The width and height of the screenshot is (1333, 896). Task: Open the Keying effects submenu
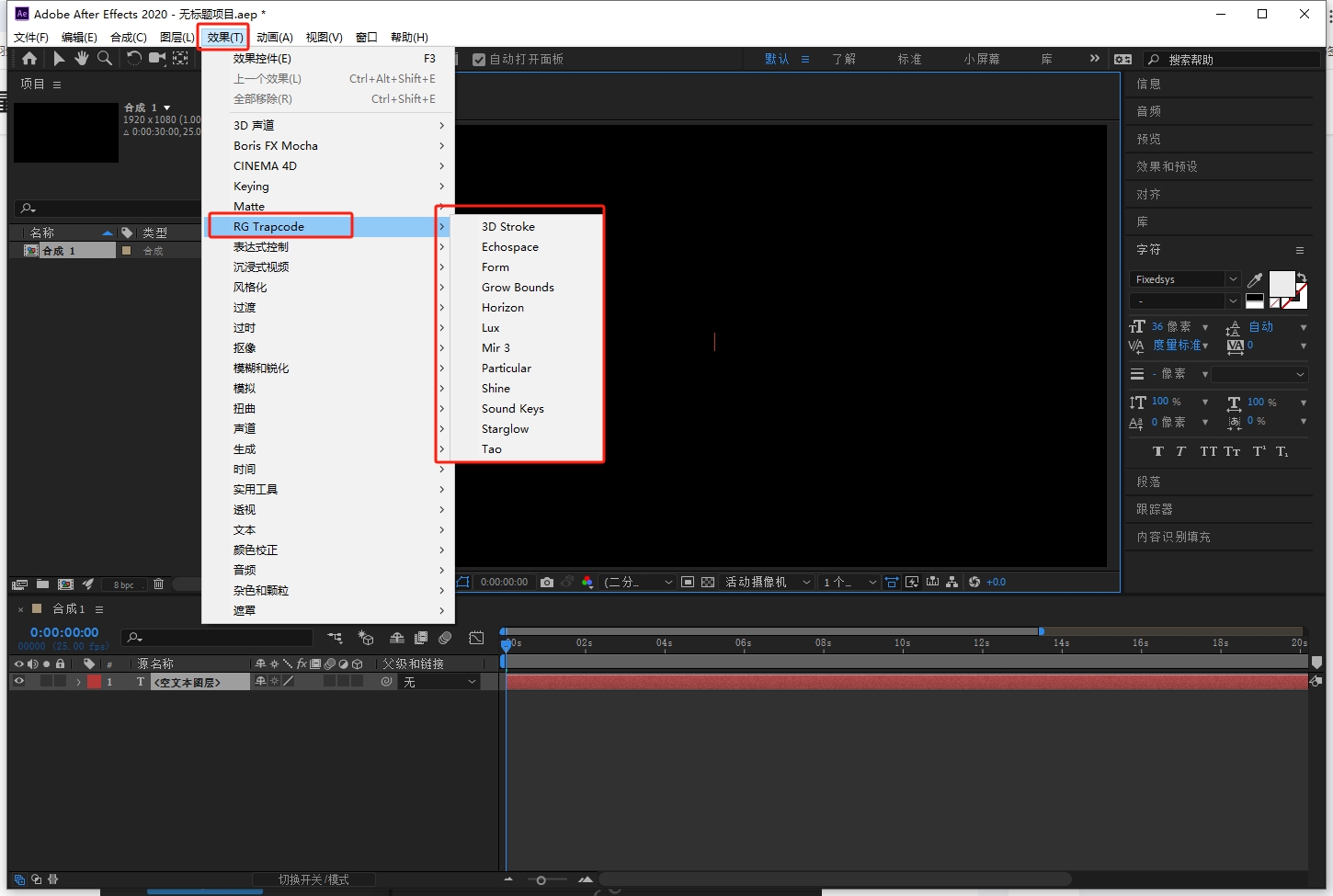pos(327,187)
